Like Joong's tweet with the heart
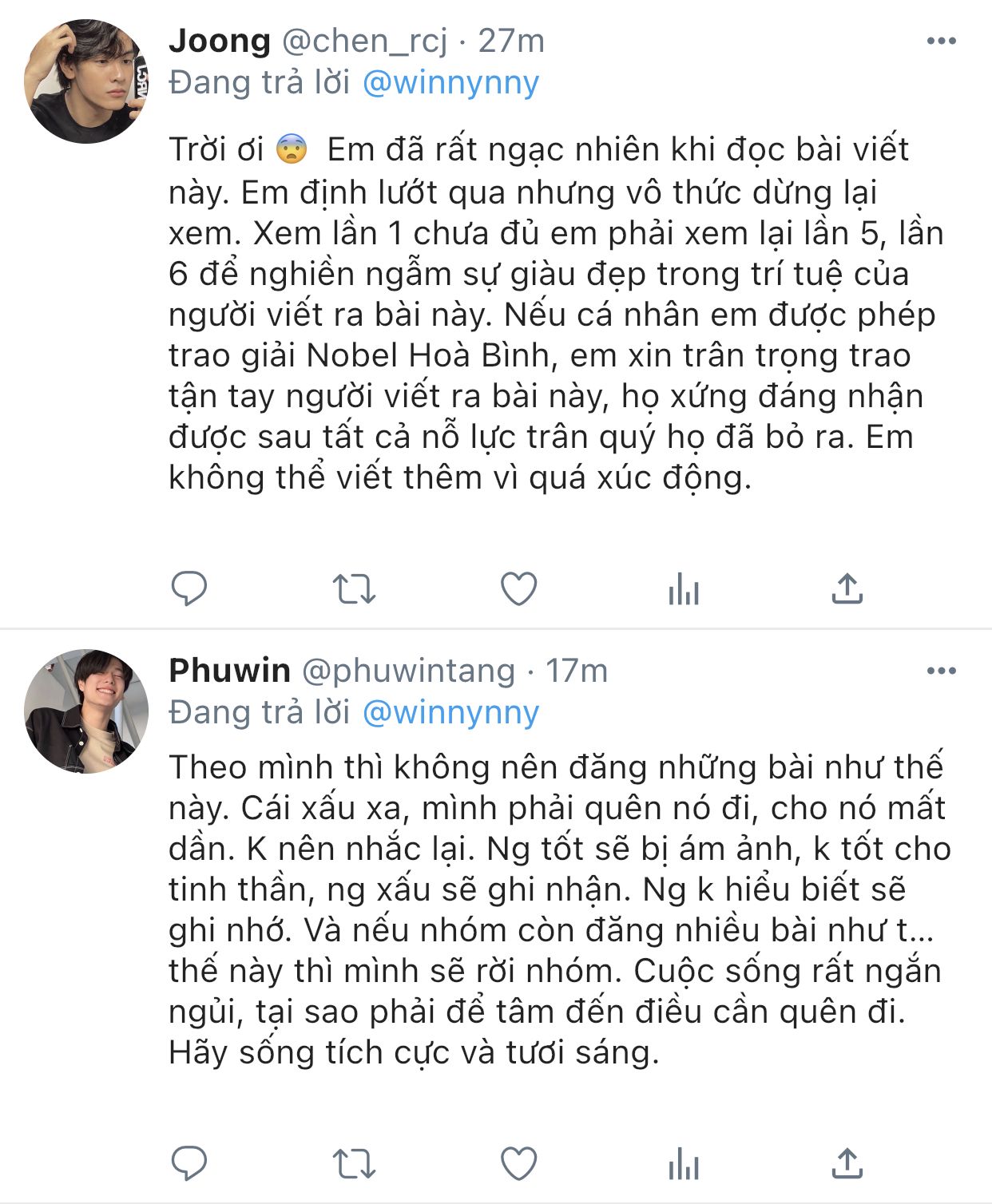 518,589
